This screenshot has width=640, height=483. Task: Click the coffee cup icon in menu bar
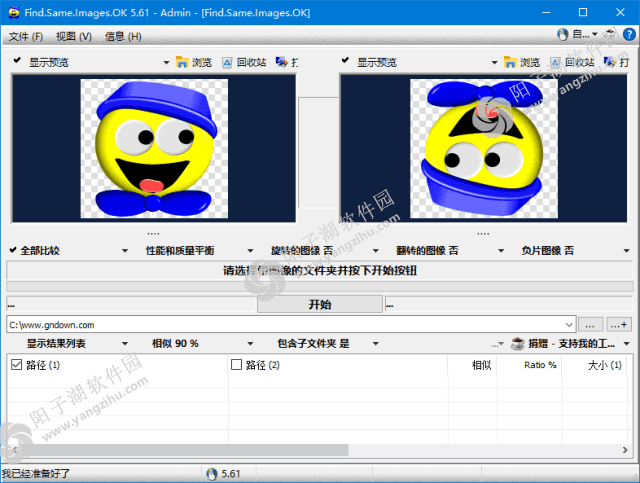(x=610, y=34)
